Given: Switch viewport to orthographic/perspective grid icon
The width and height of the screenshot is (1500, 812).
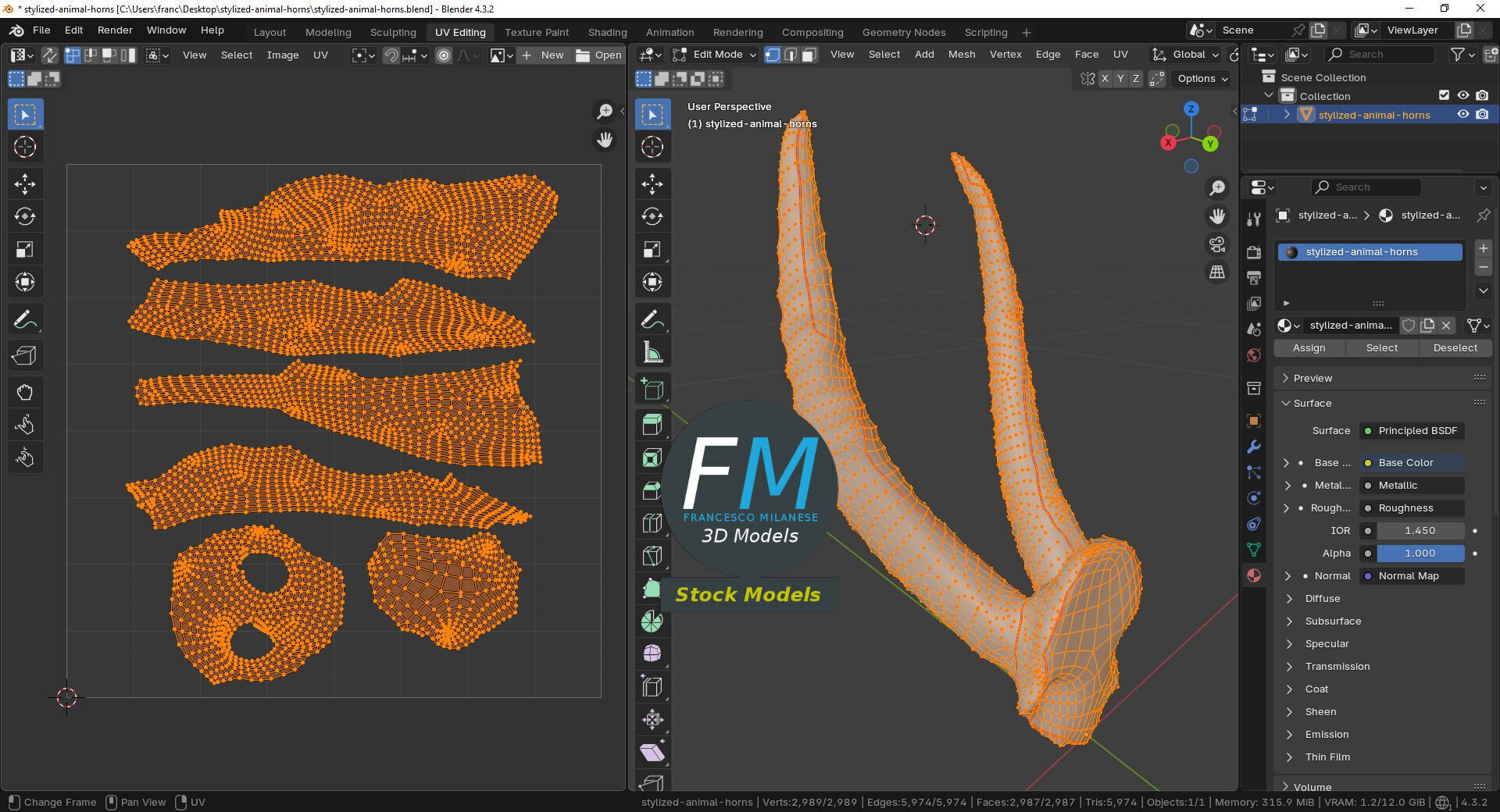Looking at the screenshot, I should [1217, 272].
